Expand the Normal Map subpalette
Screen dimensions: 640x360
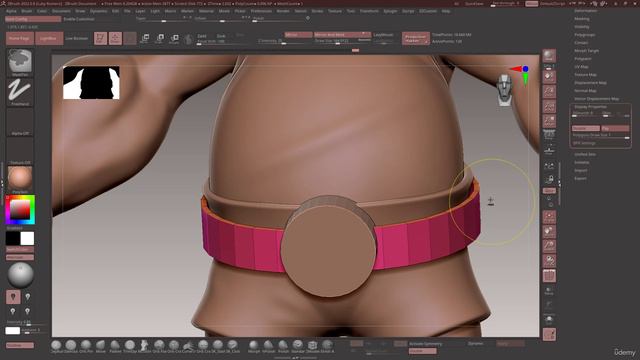coord(585,91)
